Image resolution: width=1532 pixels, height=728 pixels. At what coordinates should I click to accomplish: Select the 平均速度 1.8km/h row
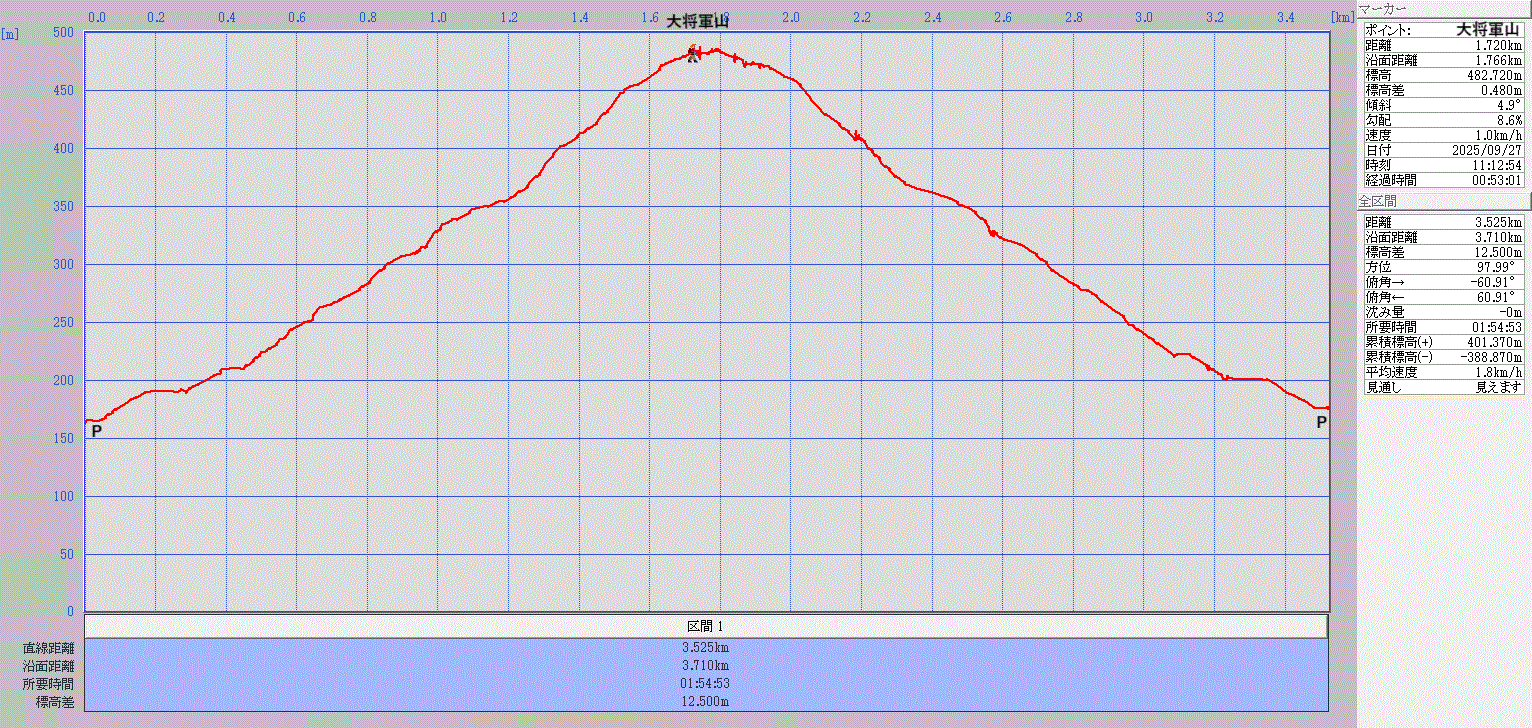click(x=1444, y=372)
